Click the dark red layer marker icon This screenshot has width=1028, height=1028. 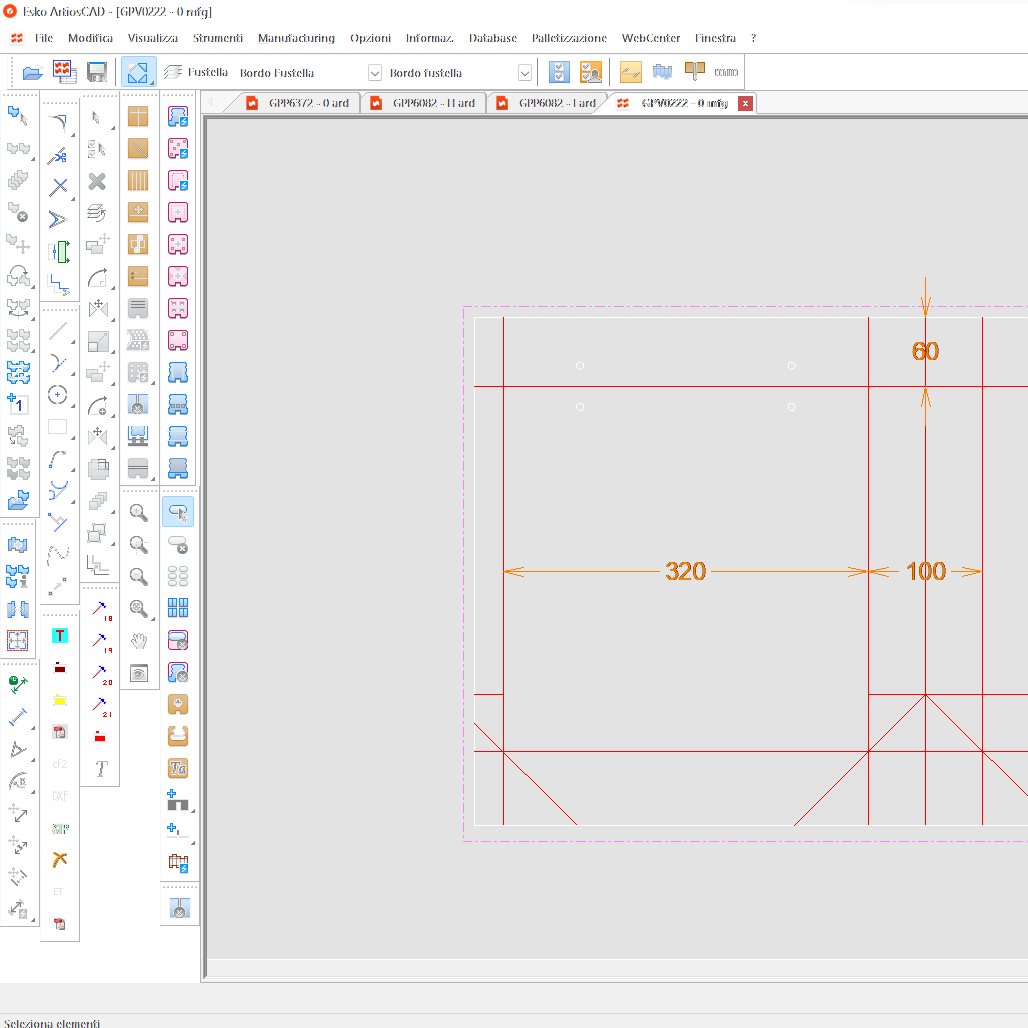pos(60,667)
